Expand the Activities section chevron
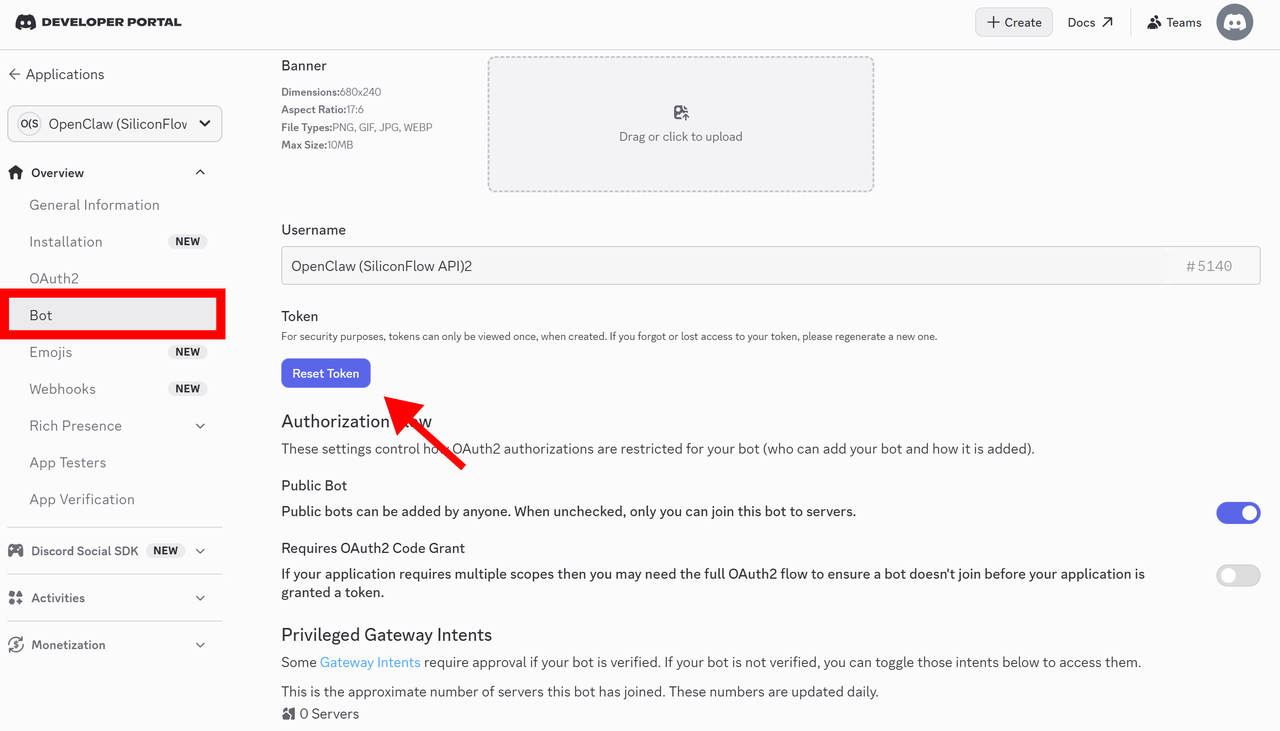Viewport: 1280px width, 731px height. click(200, 598)
